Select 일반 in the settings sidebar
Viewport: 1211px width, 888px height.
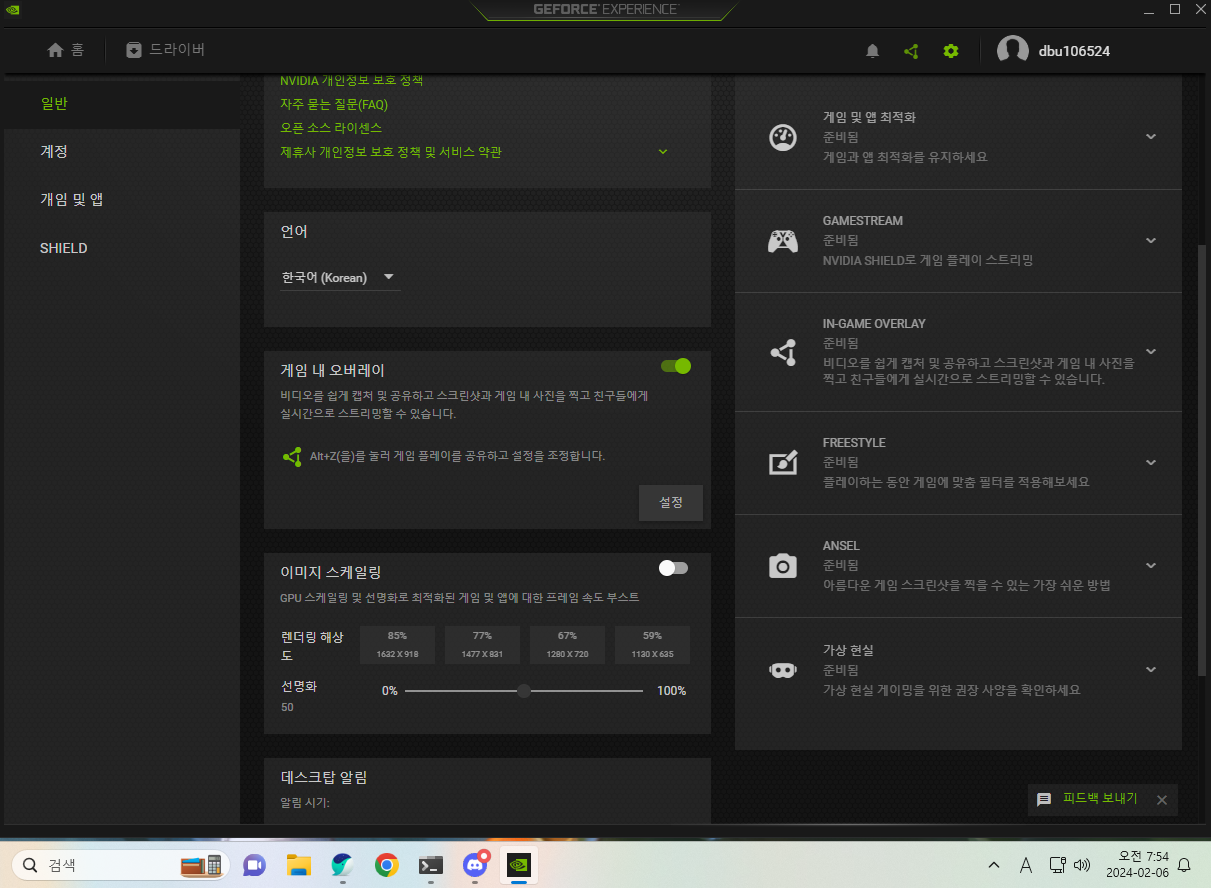click(x=120, y=104)
